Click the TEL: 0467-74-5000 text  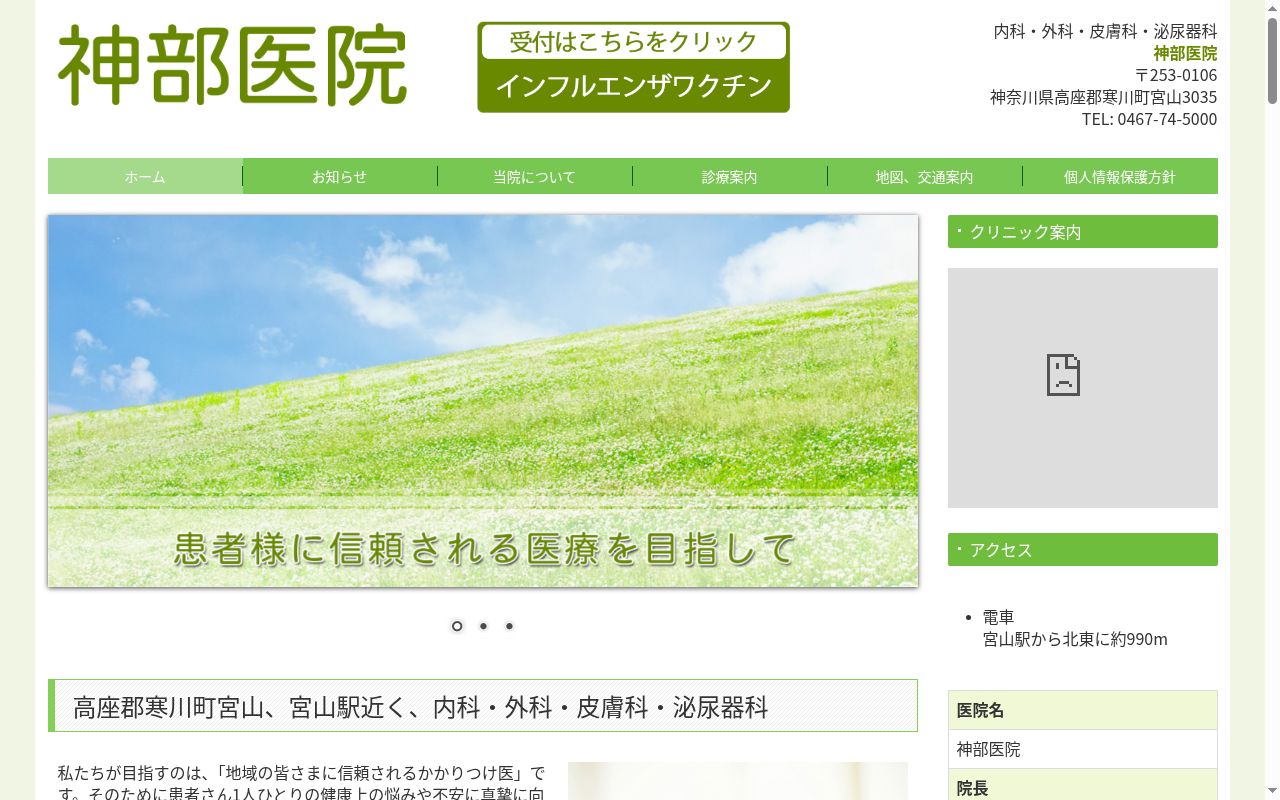point(1149,119)
